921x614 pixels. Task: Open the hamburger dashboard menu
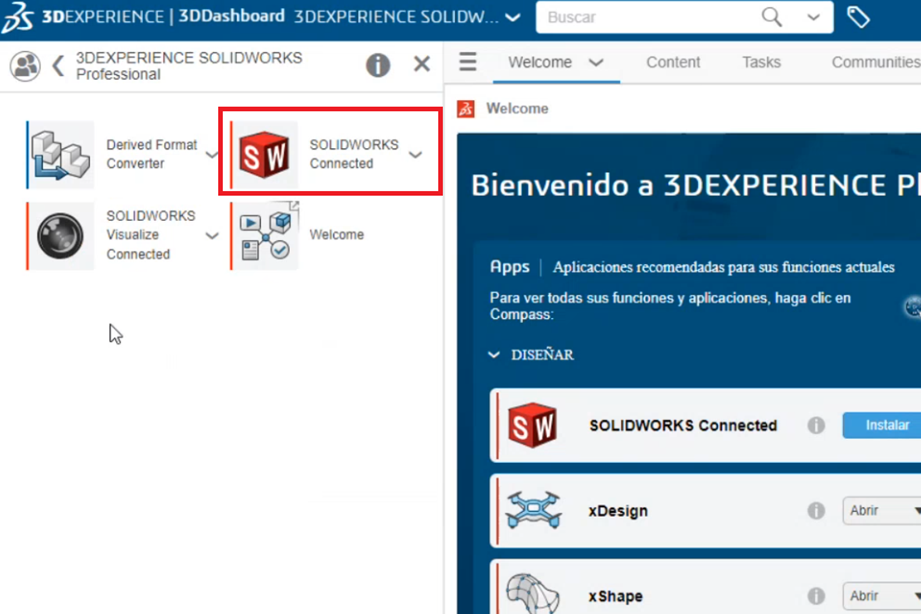coord(468,62)
